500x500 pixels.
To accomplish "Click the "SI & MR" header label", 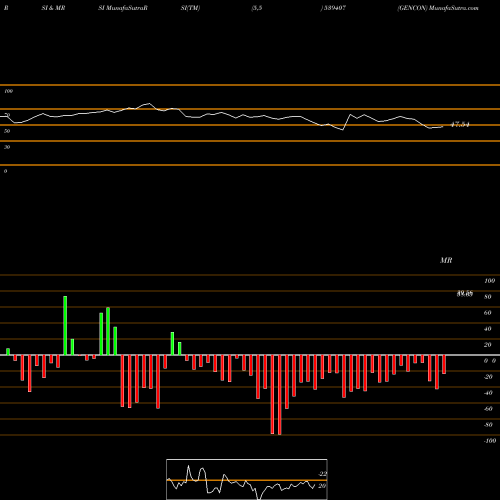I will (53, 8).
